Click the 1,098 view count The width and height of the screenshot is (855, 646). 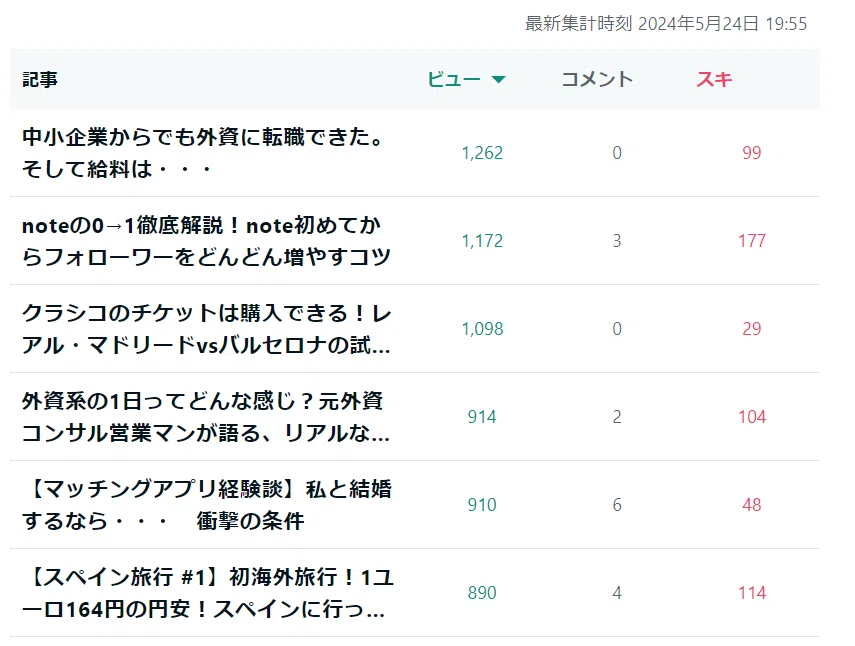coord(482,329)
